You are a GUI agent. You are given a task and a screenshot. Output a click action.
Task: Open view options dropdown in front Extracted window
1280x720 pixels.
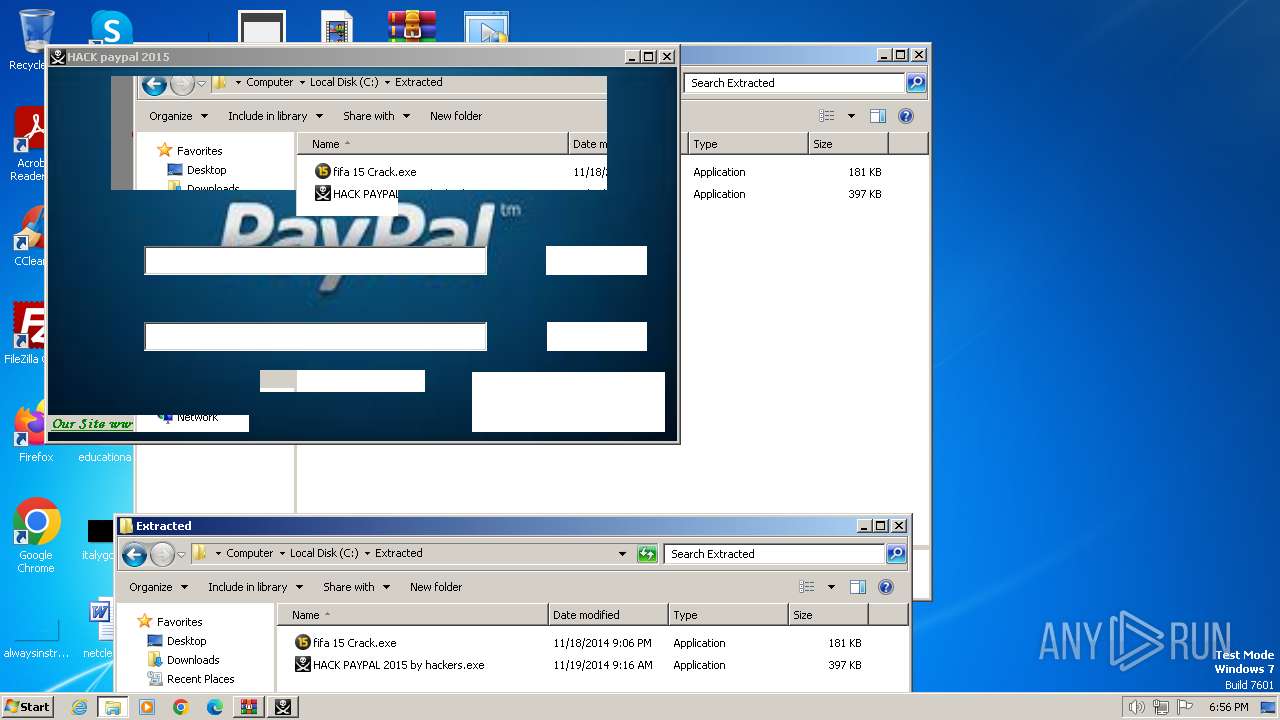coord(831,587)
